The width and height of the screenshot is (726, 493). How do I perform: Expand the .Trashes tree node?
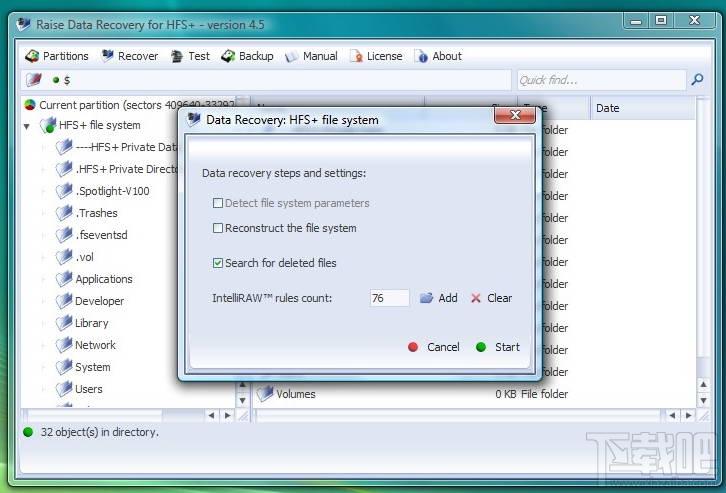(x=44, y=213)
